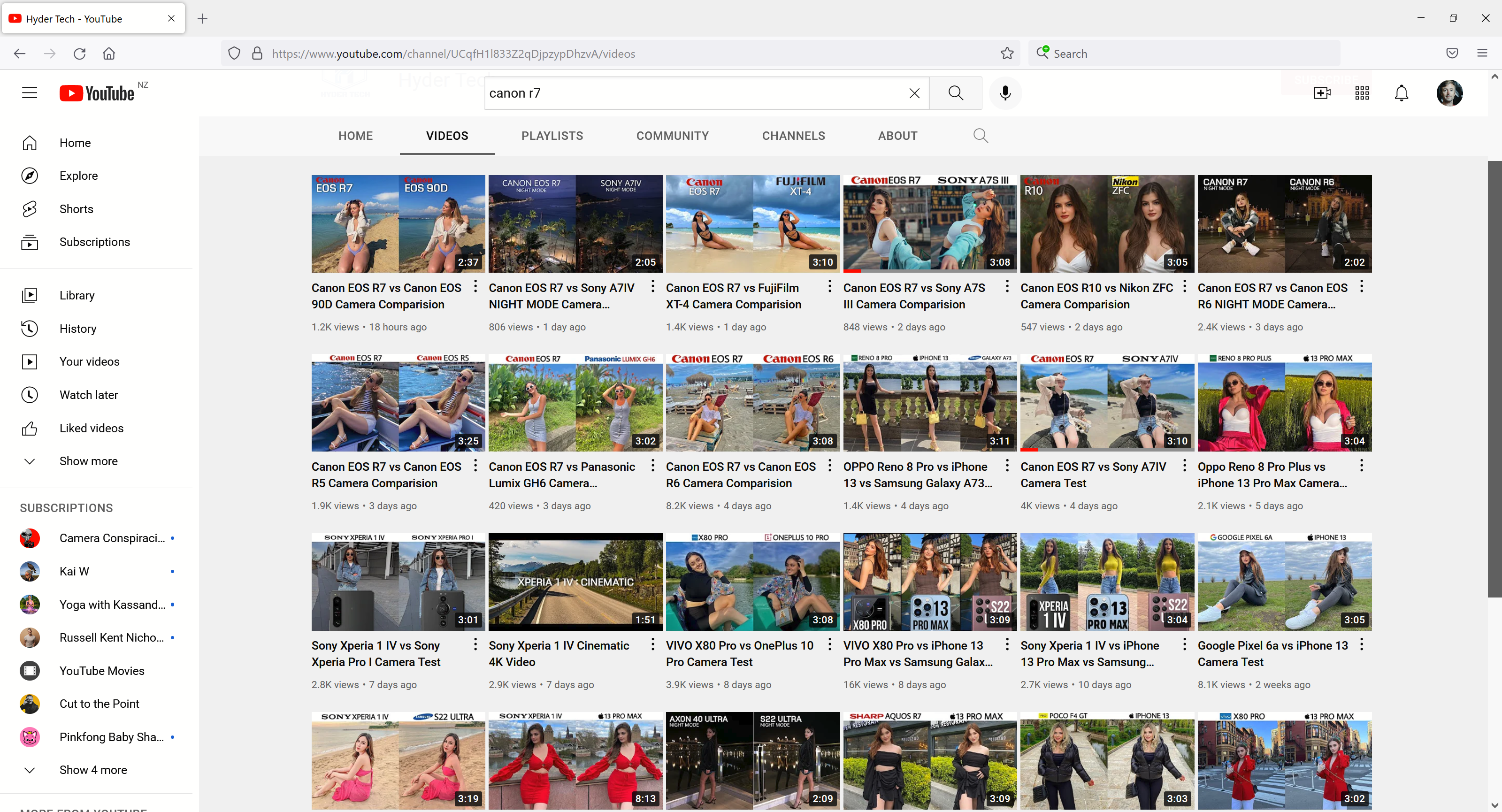Image resolution: width=1502 pixels, height=812 pixels.
Task: Switch to CHANNELS tab
Action: point(794,136)
